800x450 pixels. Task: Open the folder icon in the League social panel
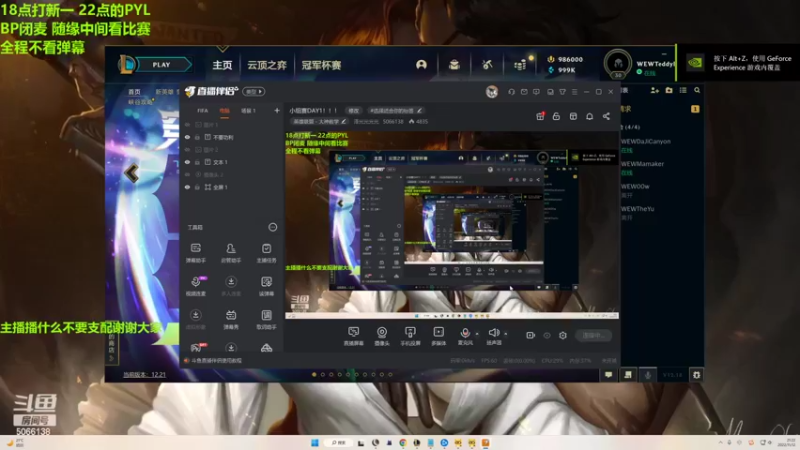[x=669, y=90]
